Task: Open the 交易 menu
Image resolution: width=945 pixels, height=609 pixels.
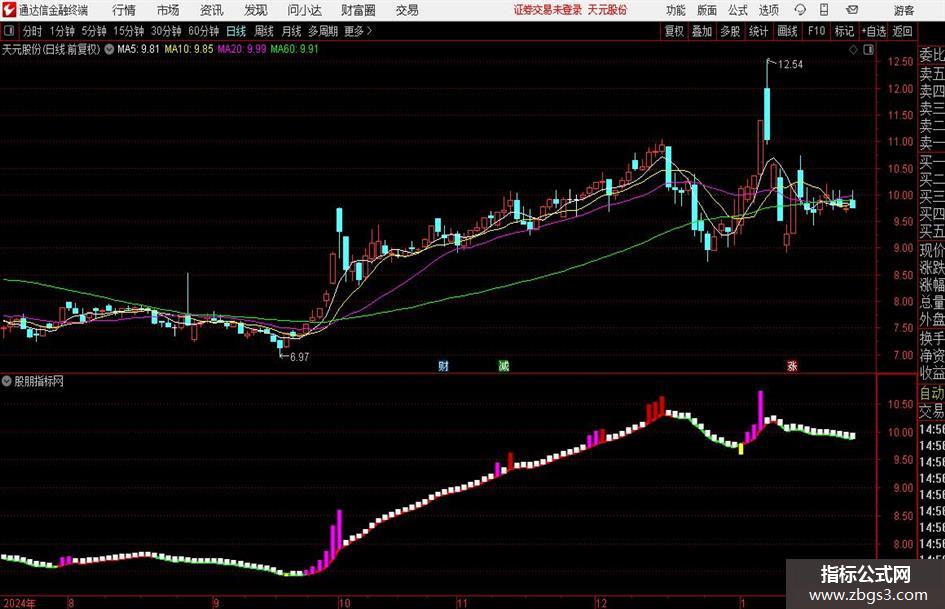Action: (x=407, y=10)
